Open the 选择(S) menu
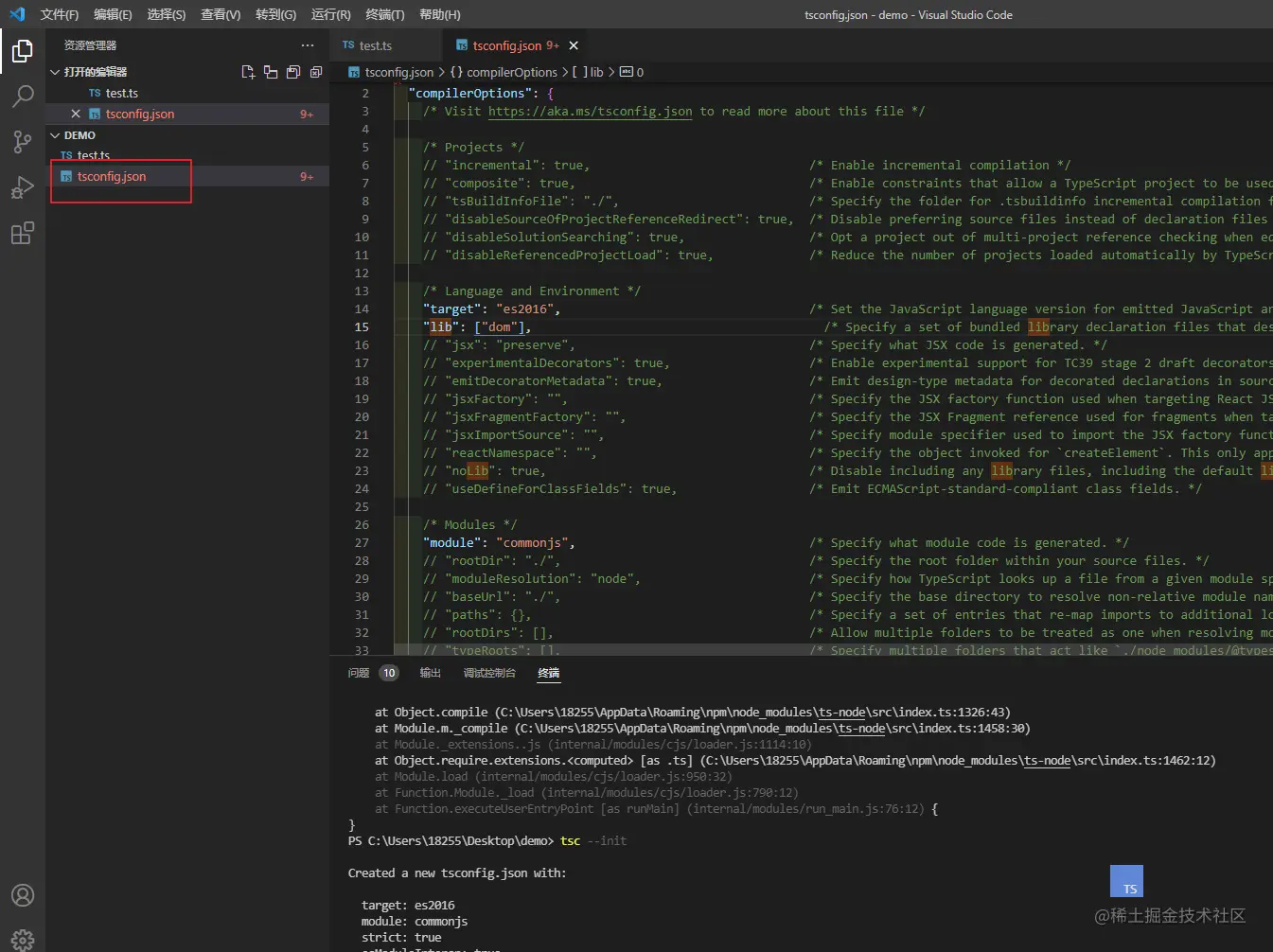Screen dimensions: 1273x952 tap(167, 14)
